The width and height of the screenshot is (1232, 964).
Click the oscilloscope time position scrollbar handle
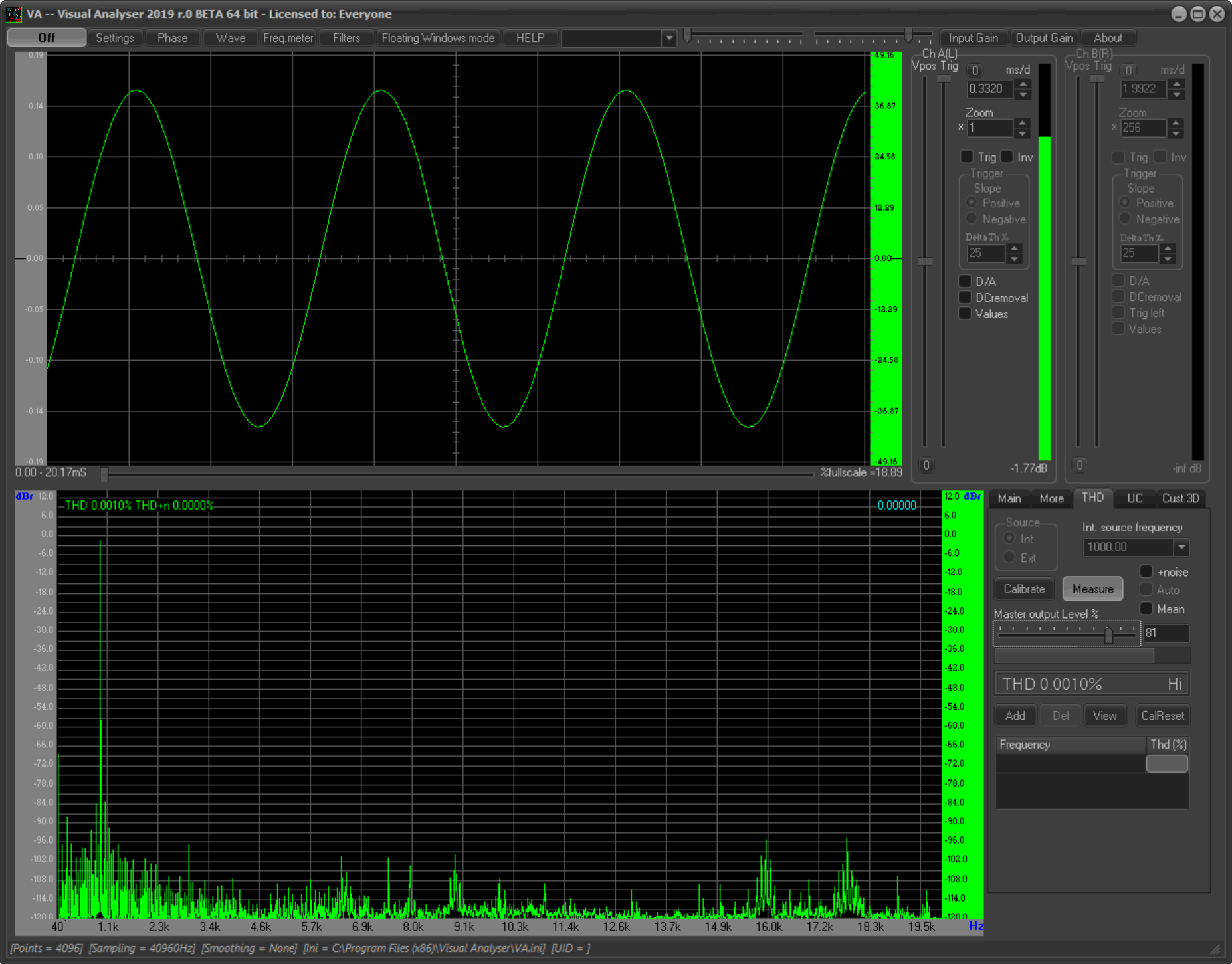[104, 474]
